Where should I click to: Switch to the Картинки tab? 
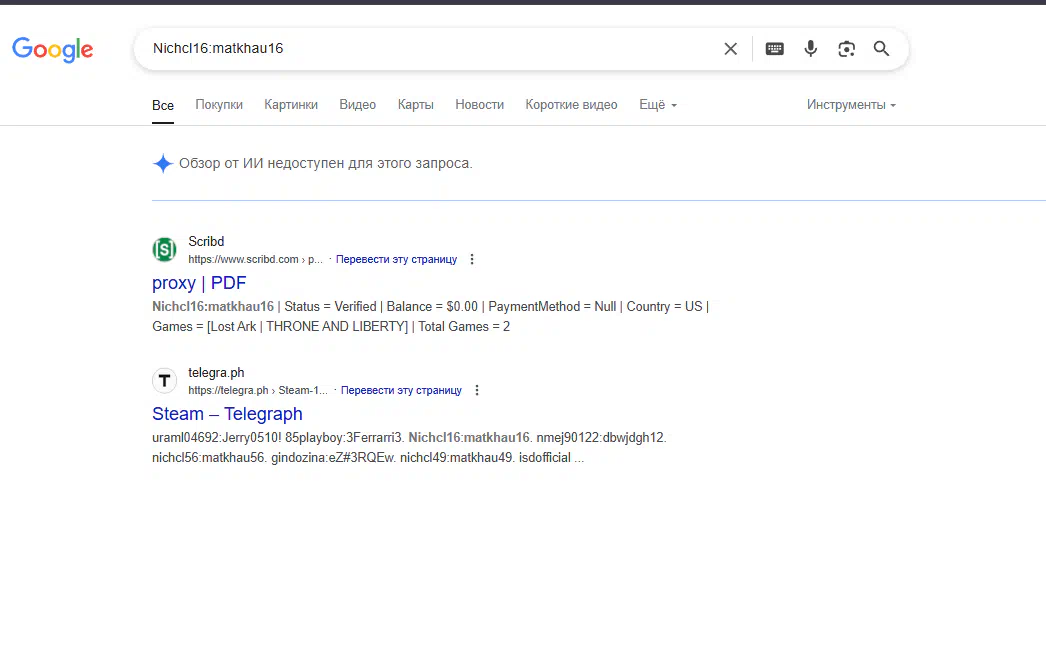pyautogui.click(x=291, y=105)
